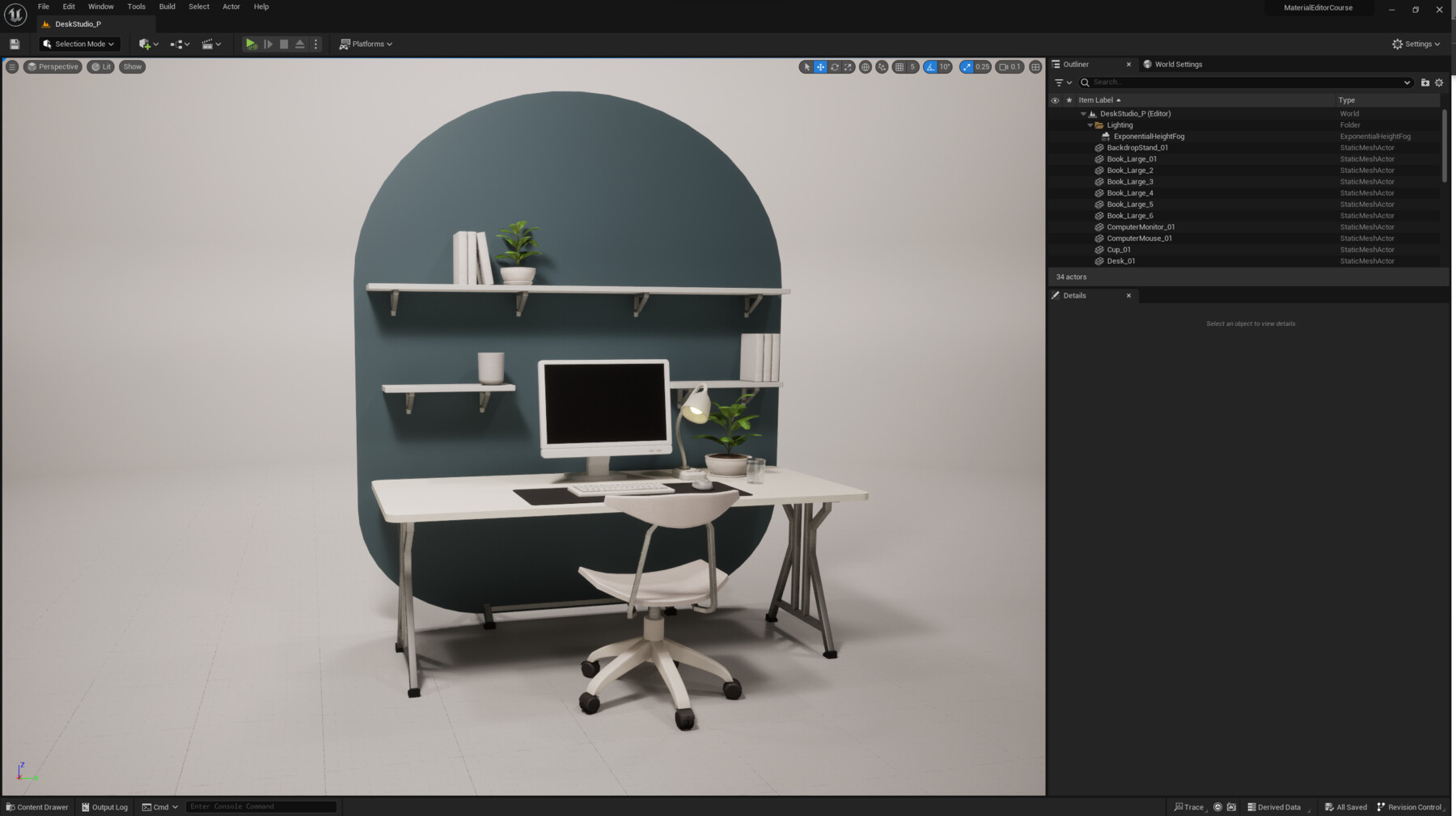Screen dimensions: 1456x816
Task: Adjust camera speed setting 0.1
Action: pyautogui.click(x=1009, y=67)
